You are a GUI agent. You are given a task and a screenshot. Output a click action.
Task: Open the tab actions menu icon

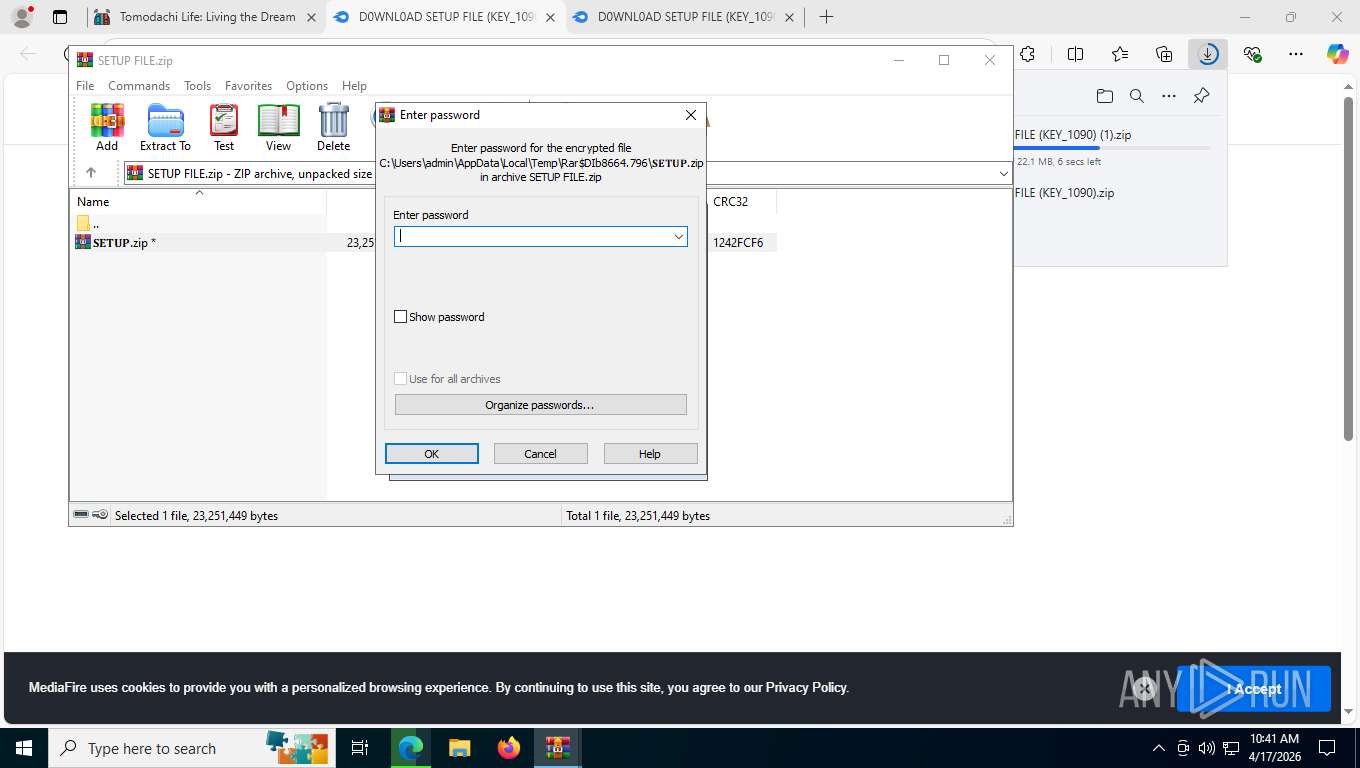tap(60, 17)
